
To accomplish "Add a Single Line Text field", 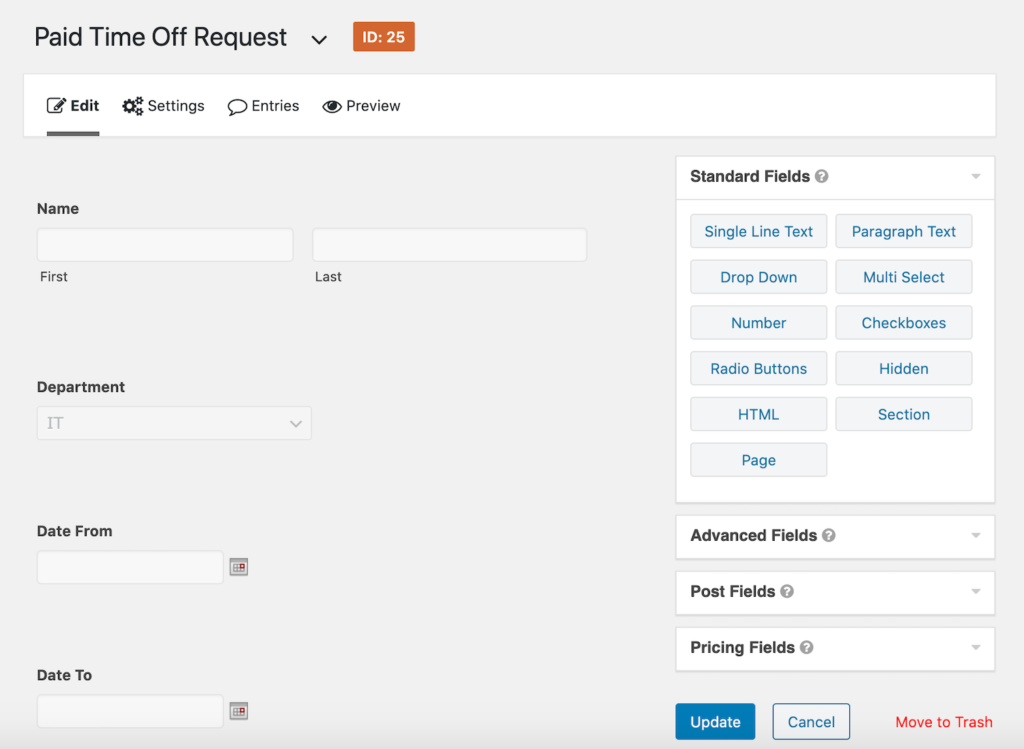I will pyautogui.click(x=758, y=231).
